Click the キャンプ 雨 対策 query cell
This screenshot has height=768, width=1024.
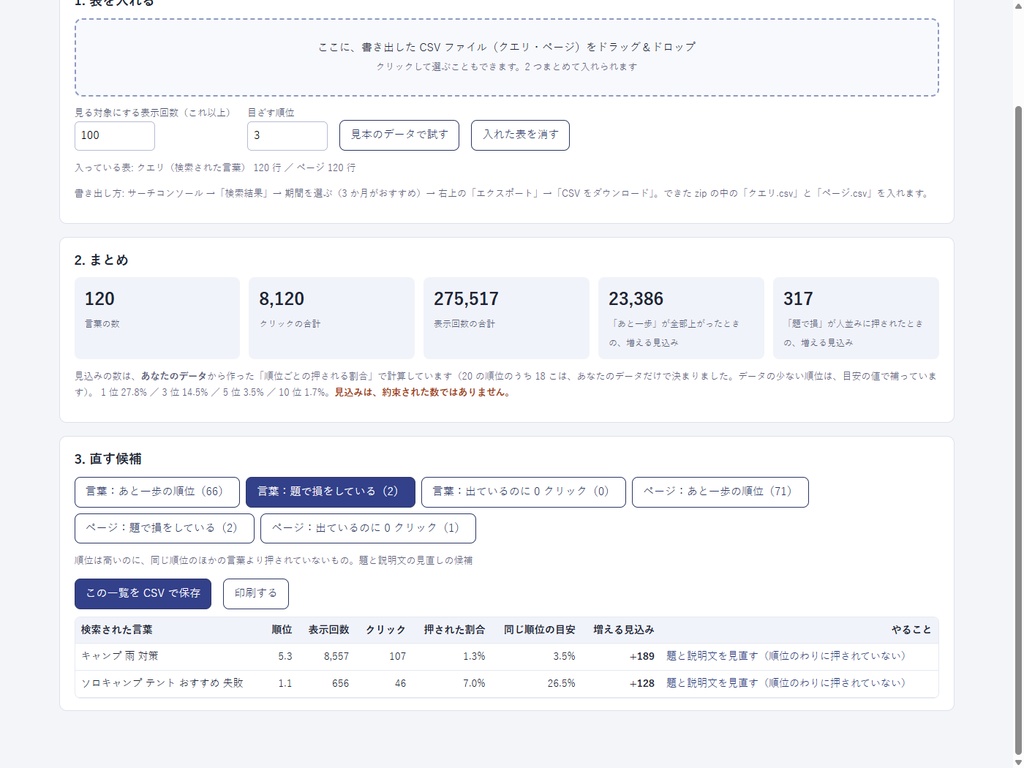tap(120, 656)
